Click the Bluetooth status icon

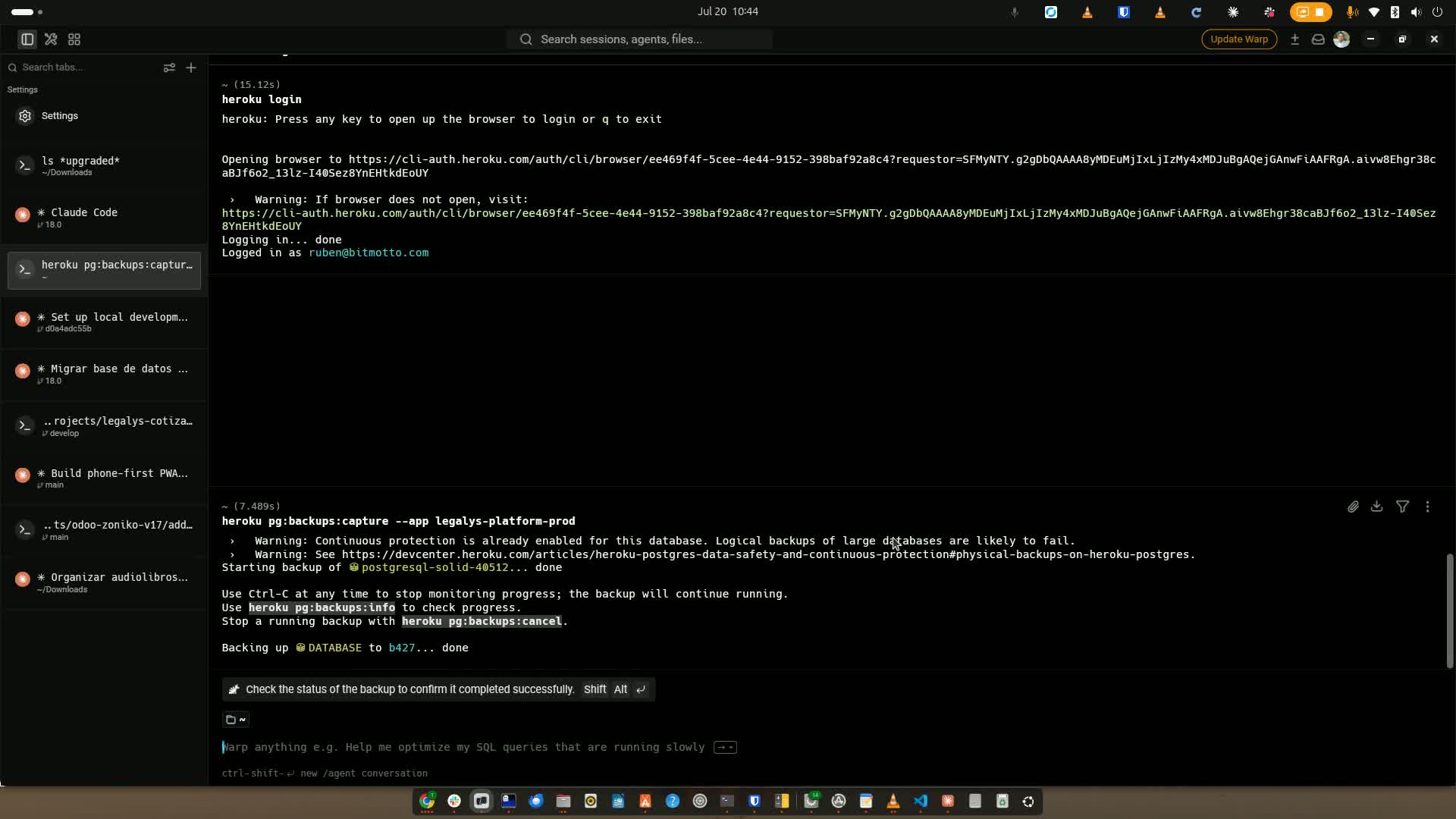(1395, 12)
